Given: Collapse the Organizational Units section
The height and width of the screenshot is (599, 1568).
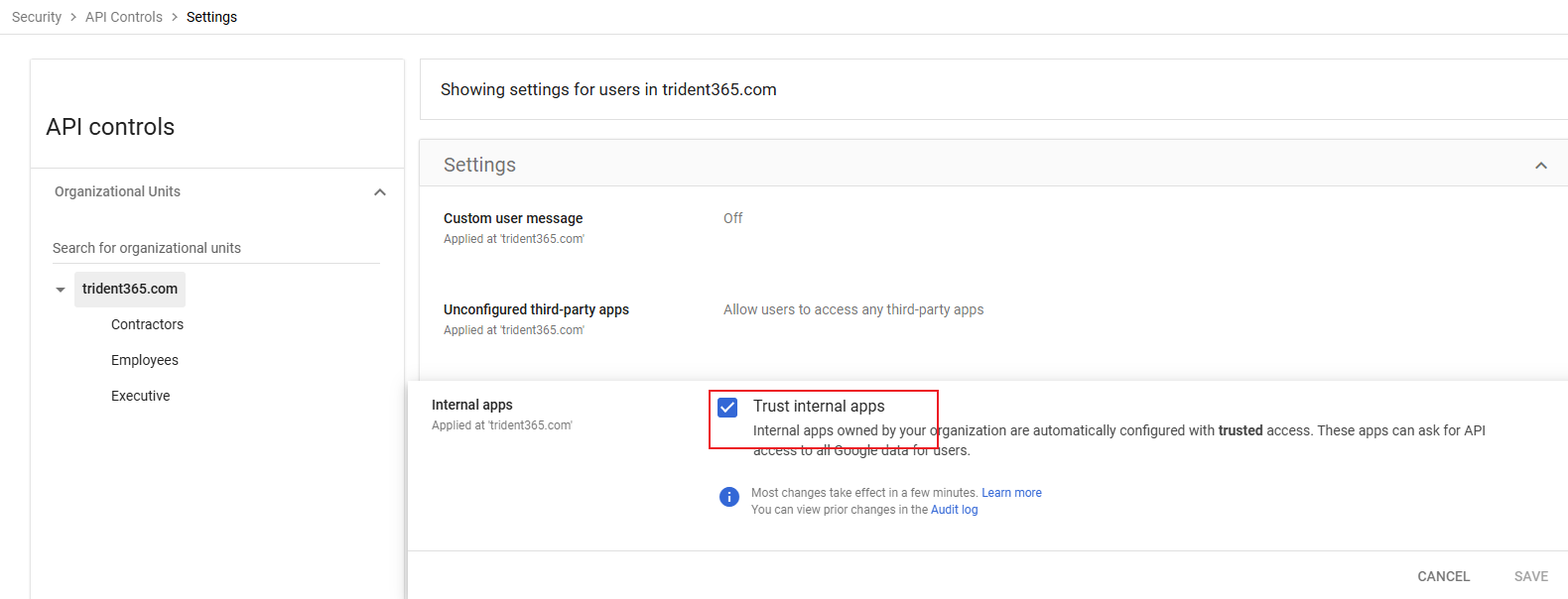Looking at the screenshot, I should pos(379,192).
